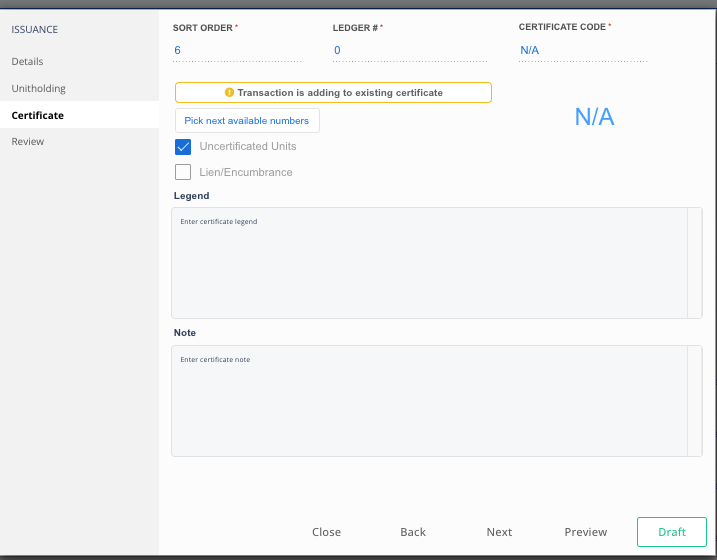Click the existing certificate warning banner
Image resolution: width=717 pixels, height=560 pixels.
coord(333,92)
